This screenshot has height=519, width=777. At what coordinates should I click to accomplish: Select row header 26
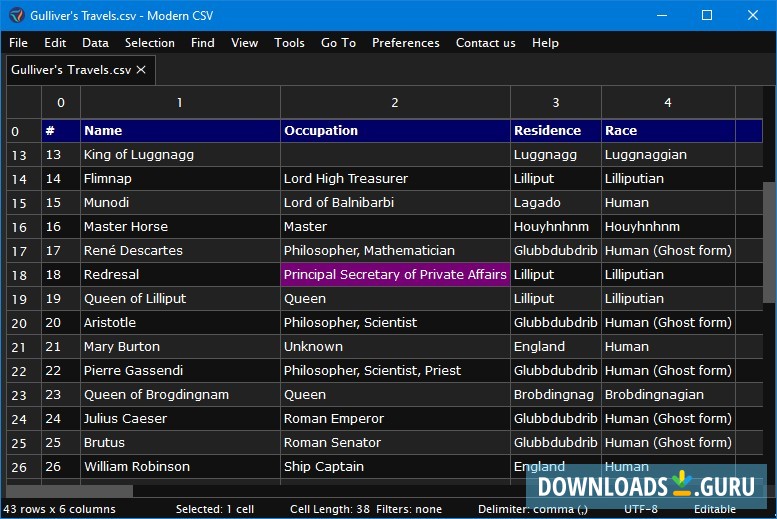24,467
